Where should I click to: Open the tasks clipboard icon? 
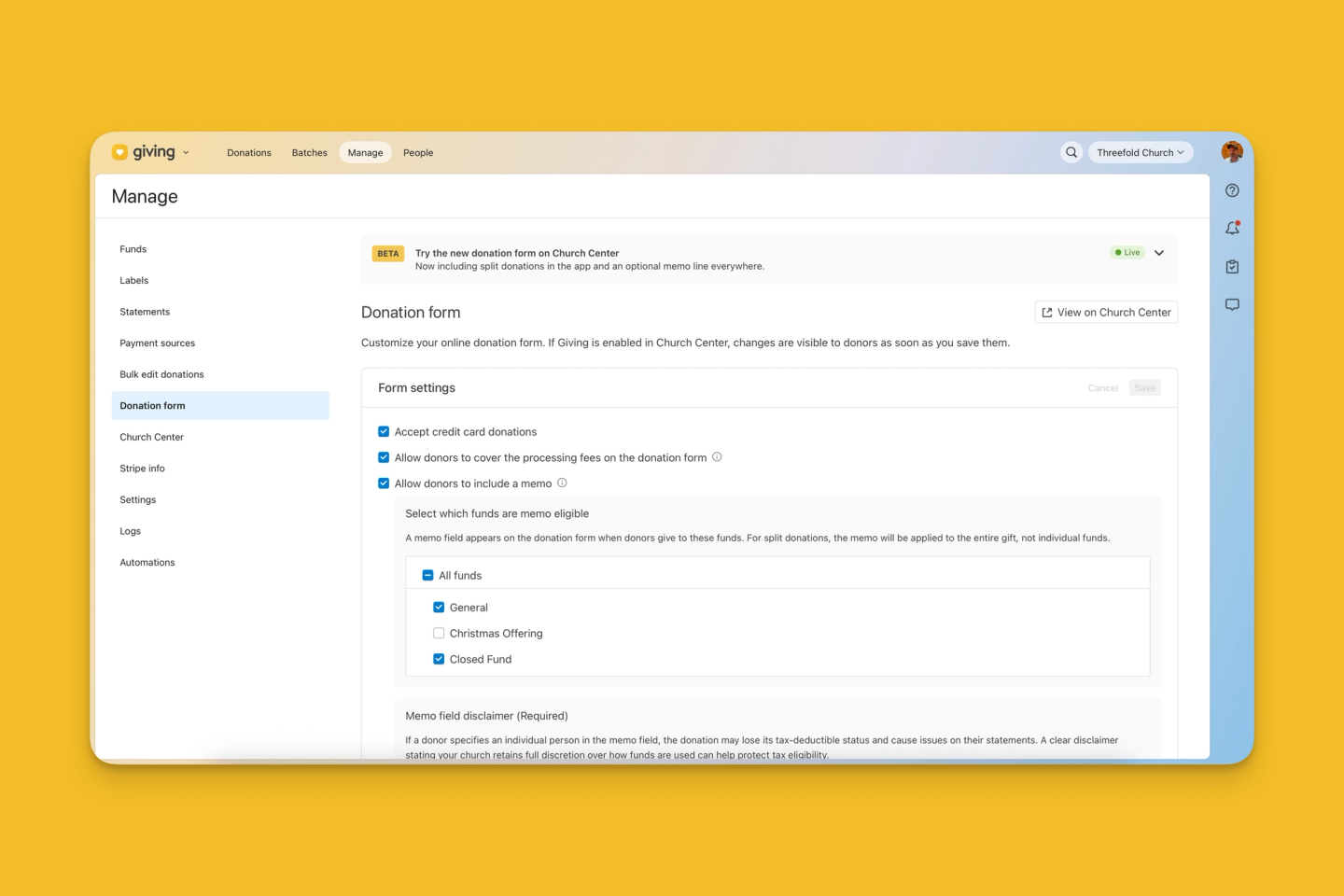coord(1232,267)
